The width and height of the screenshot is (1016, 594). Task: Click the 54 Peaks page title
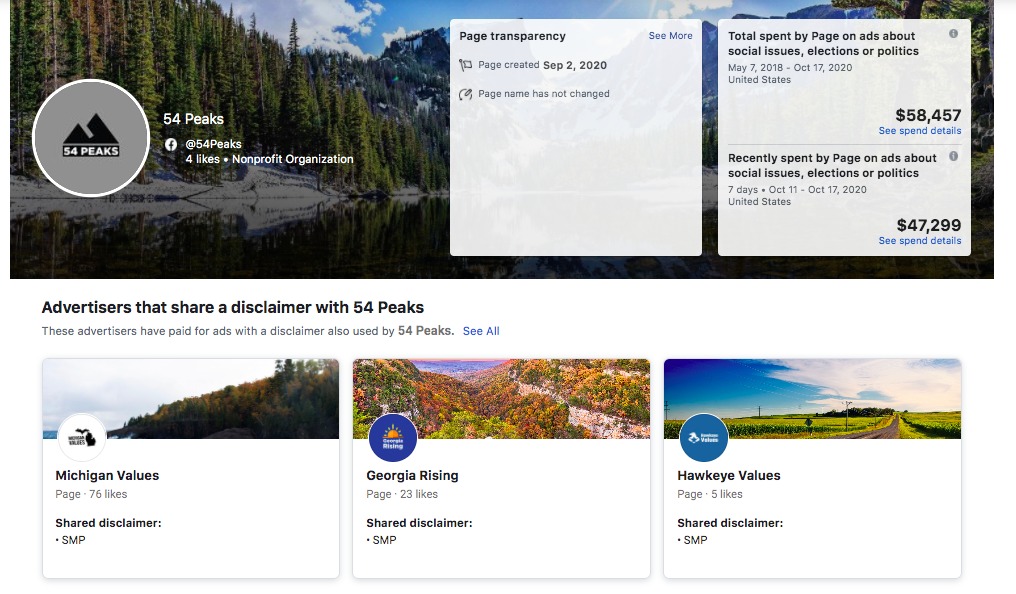[x=194, y=119]
